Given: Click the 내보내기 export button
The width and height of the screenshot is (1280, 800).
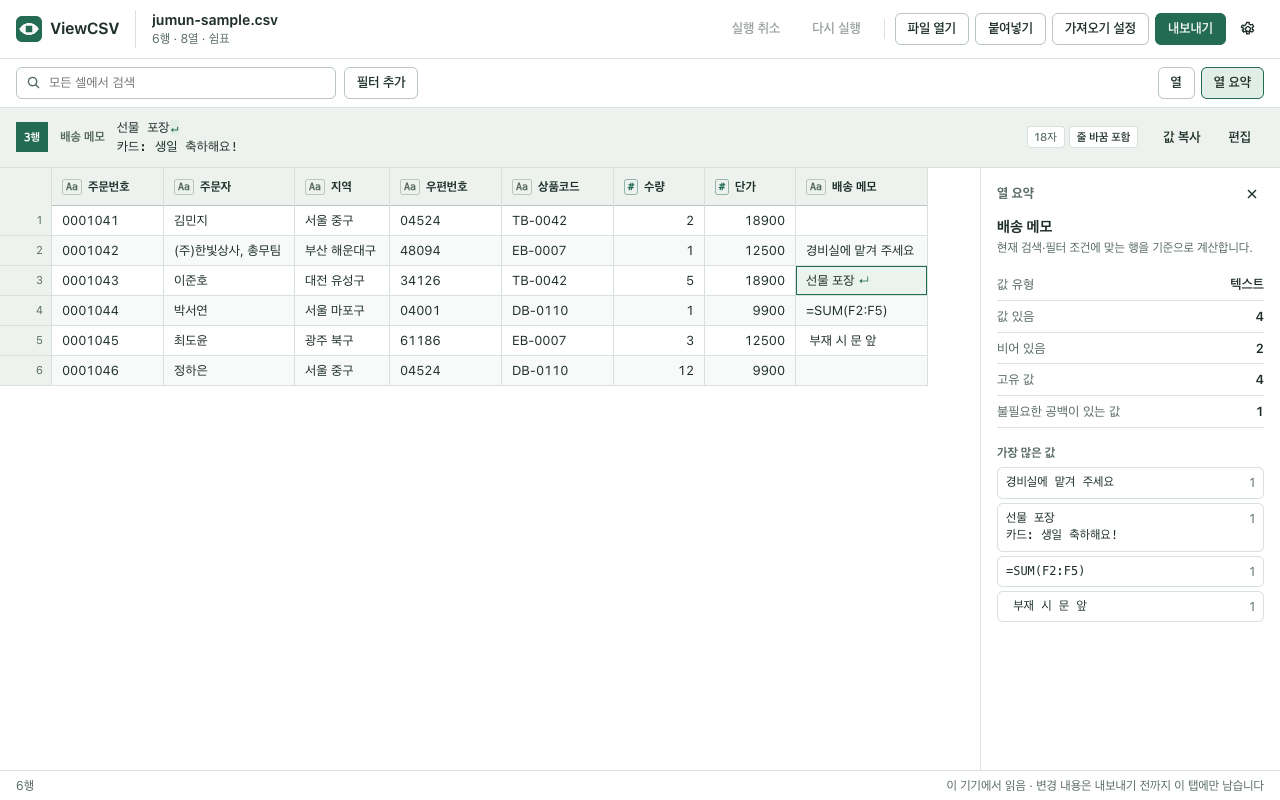Looking at the screenshot, I should 1190,29.
